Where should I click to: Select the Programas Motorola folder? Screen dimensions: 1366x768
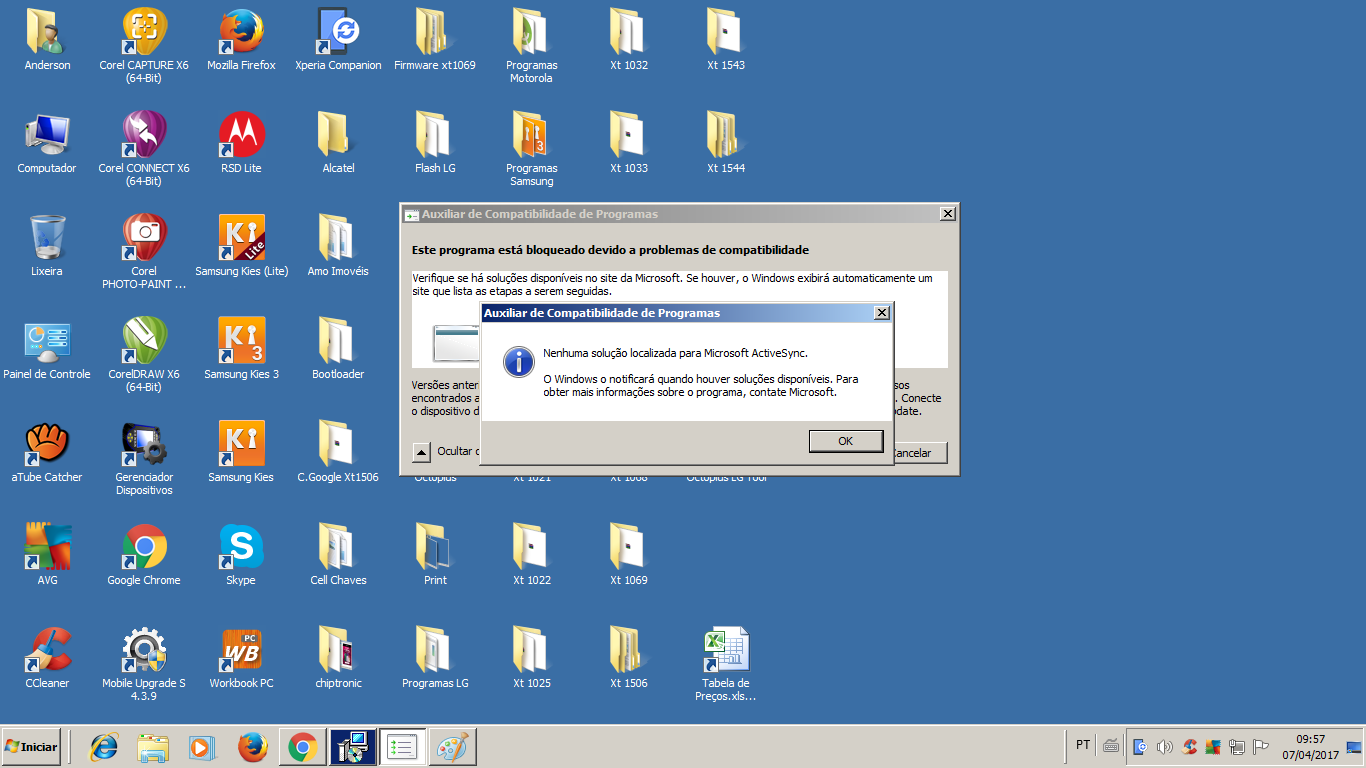point(532,45)
